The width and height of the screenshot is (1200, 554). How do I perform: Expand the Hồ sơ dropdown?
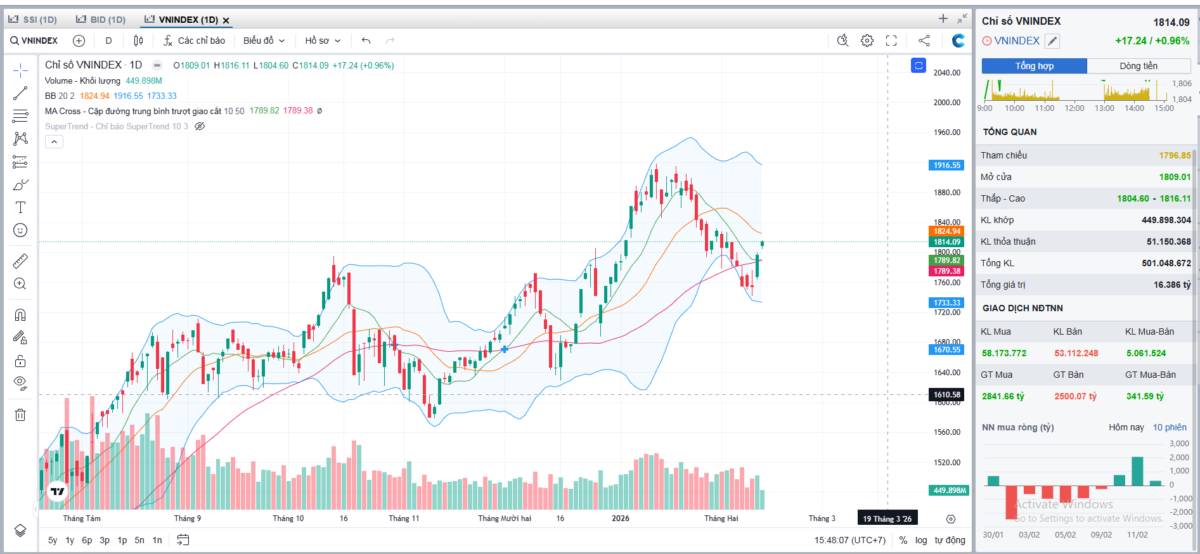323,40
